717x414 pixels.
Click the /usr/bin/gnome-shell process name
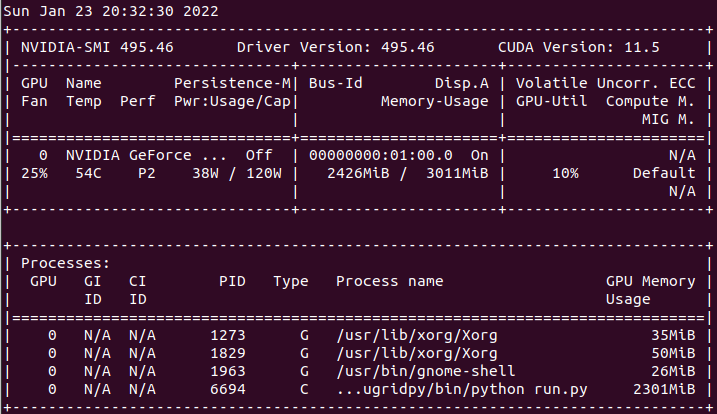[426, 371]
